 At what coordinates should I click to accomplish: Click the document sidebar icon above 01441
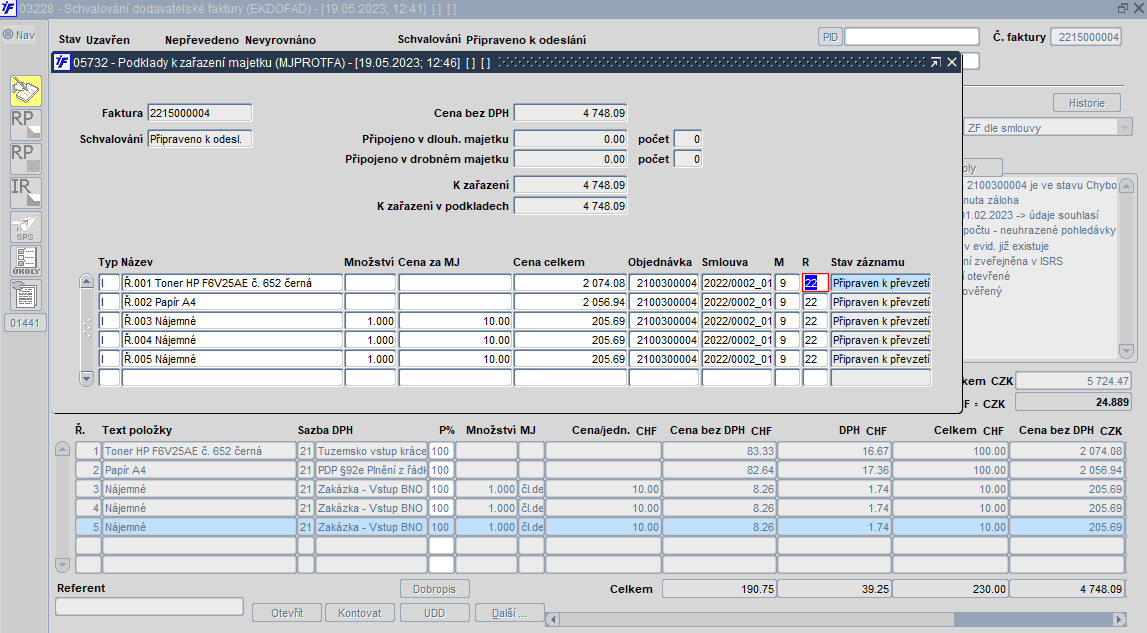26,295
